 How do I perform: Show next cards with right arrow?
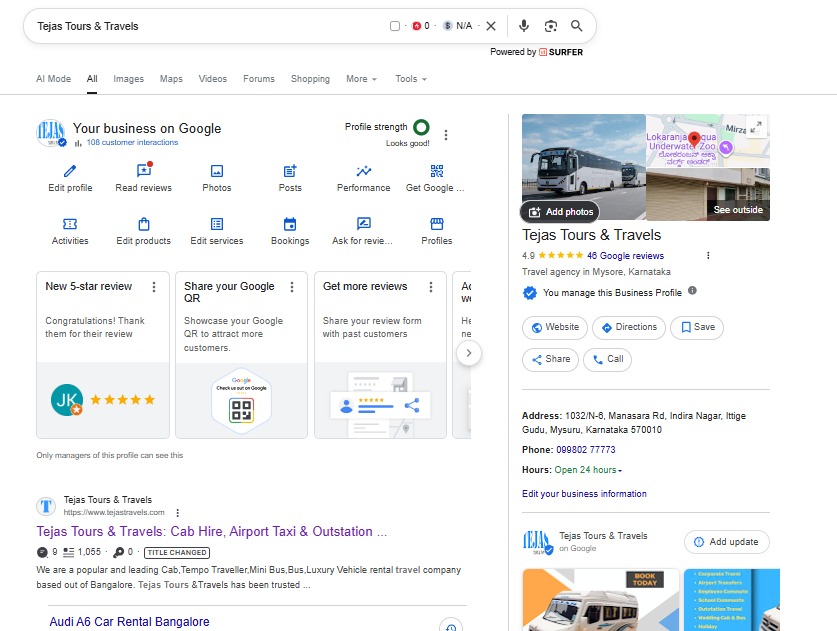tap(469, 353)
